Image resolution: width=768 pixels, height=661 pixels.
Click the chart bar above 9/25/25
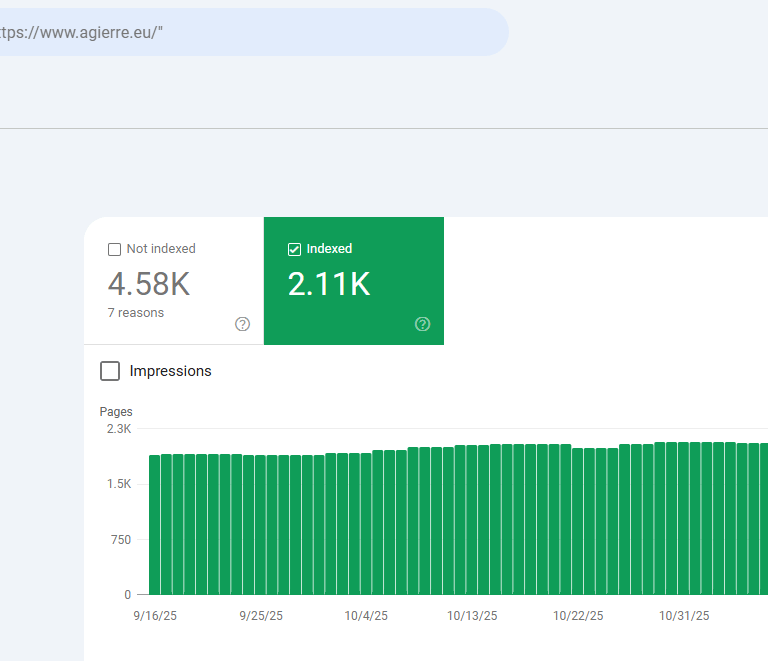tap(261, 525)
